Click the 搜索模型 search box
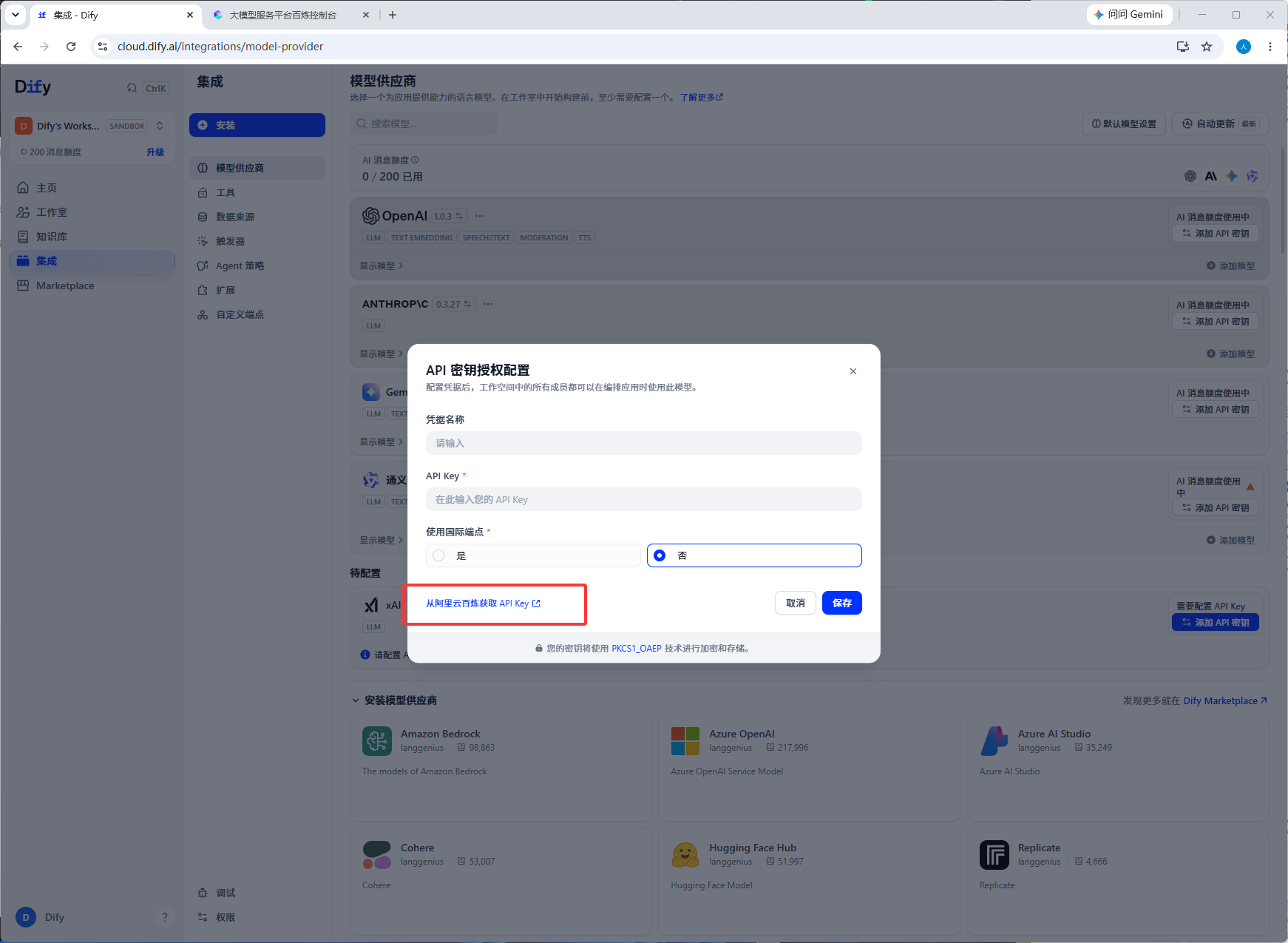 424,124
